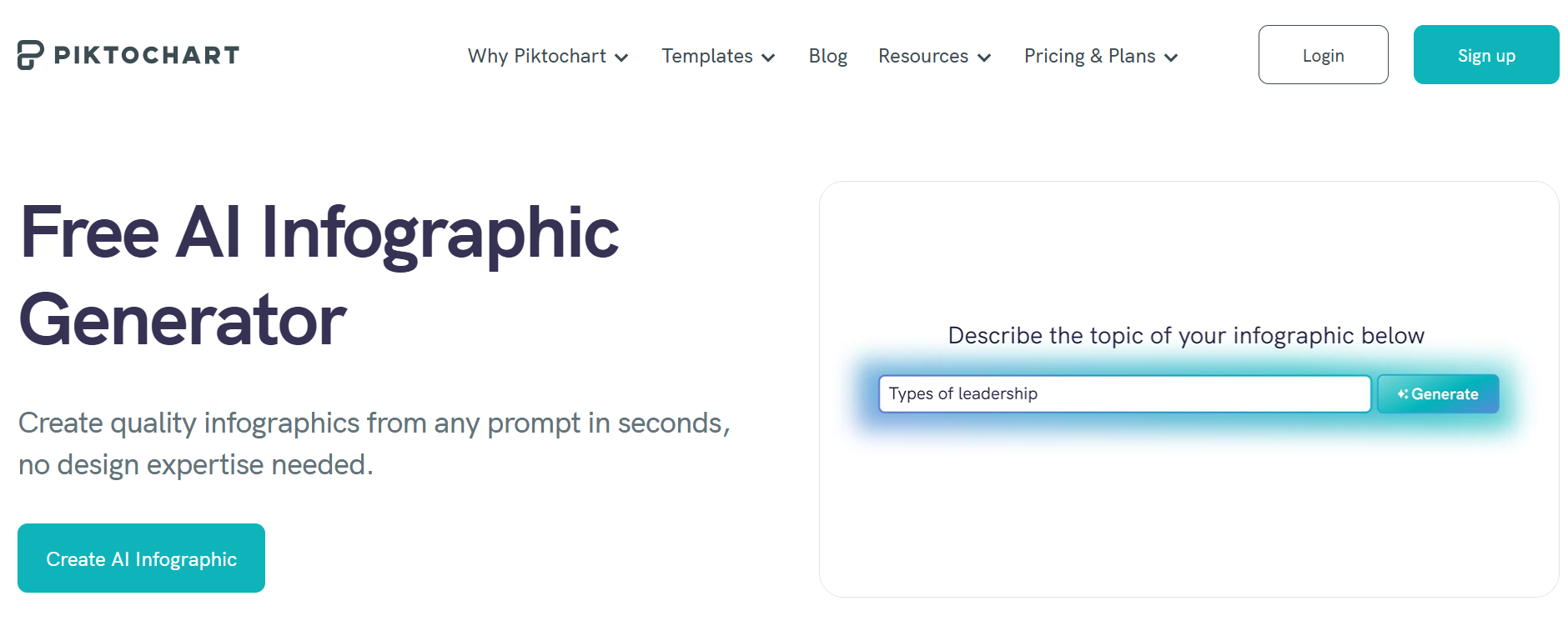Click the Login button
Screen dimensions: 1568x621
1323,54
